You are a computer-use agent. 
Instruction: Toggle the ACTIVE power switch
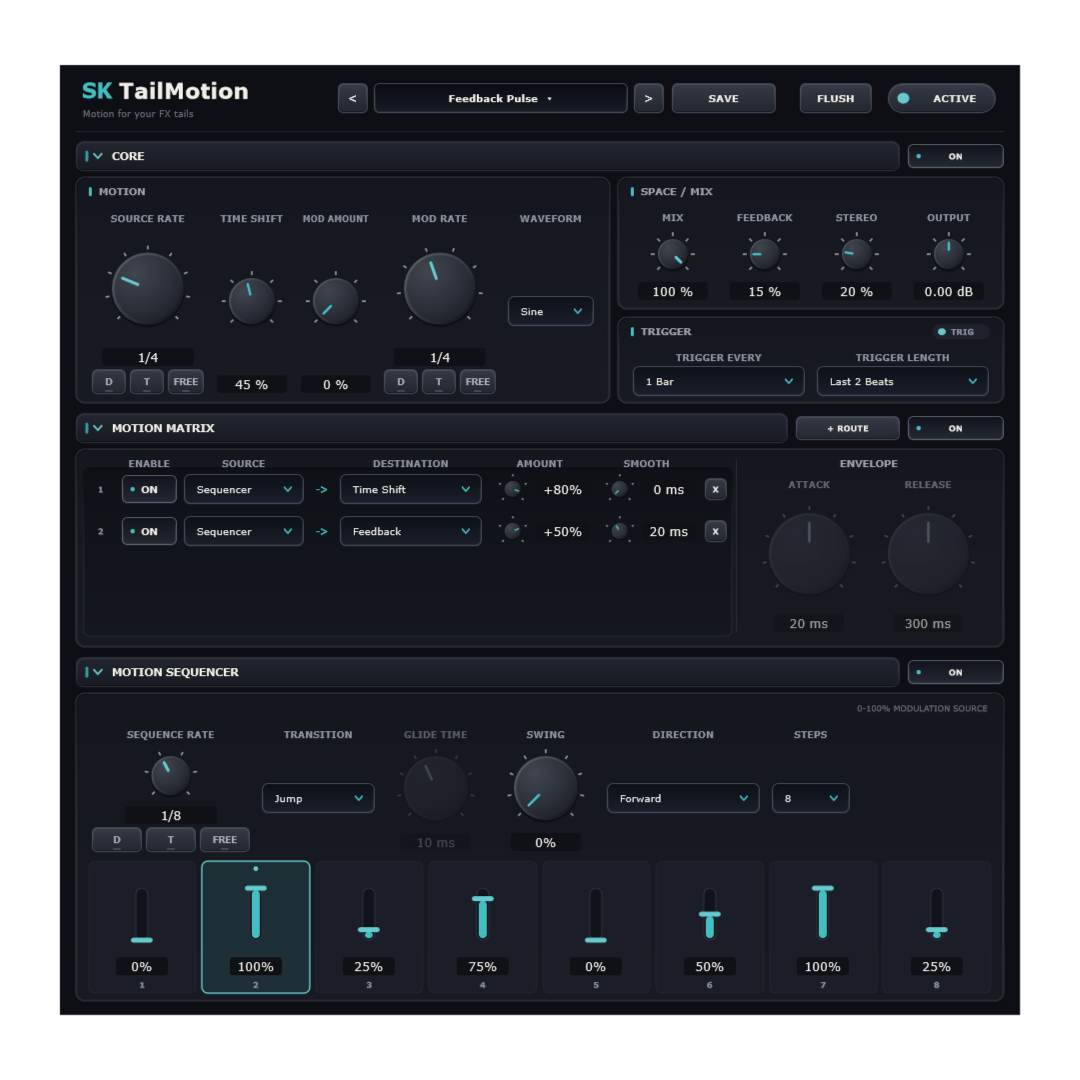(941, 98)
